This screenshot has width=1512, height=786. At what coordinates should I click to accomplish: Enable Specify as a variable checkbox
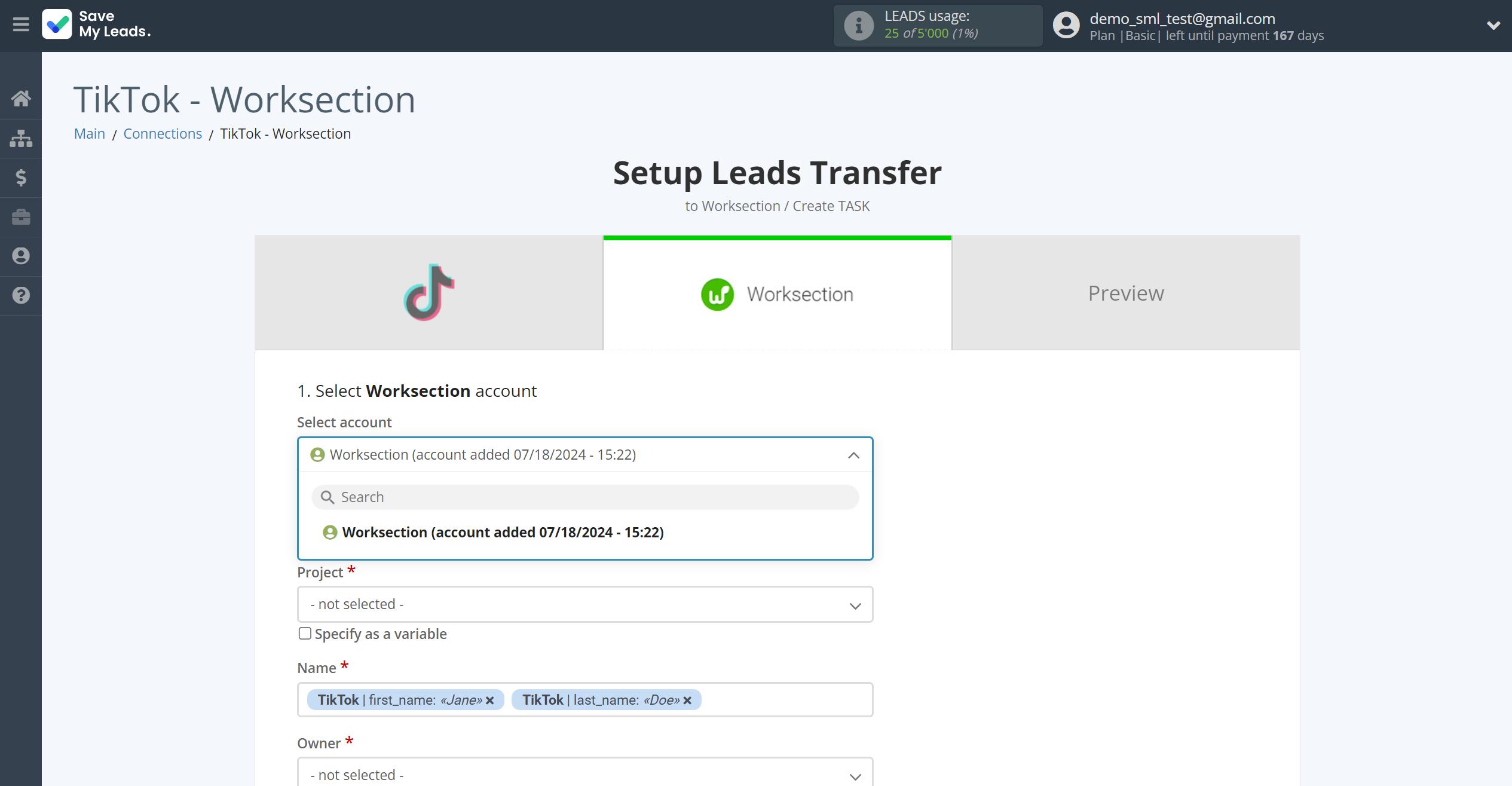click(x=305, y=634)
